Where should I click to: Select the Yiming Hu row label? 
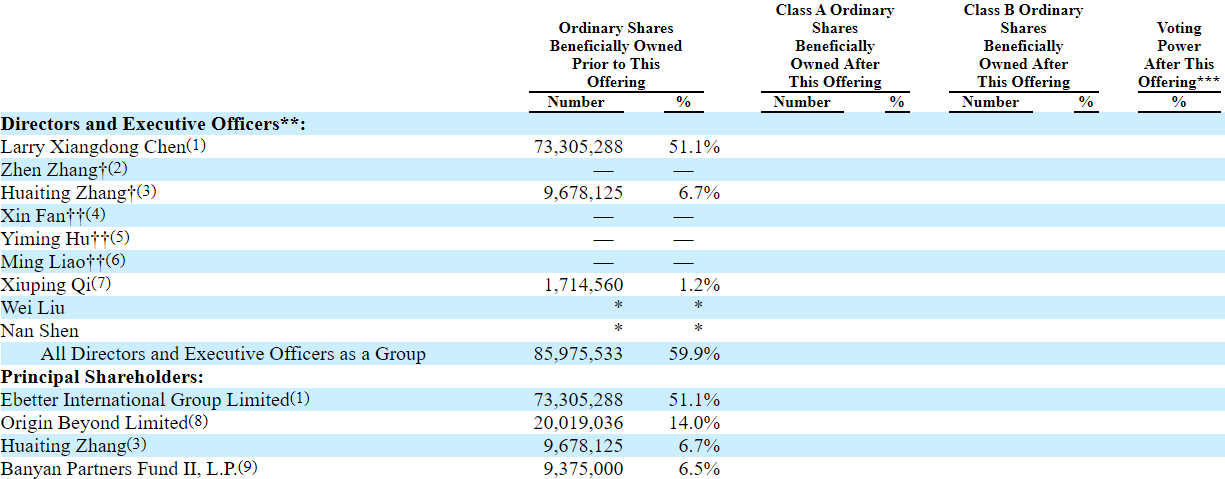click(x=65, y=239)
